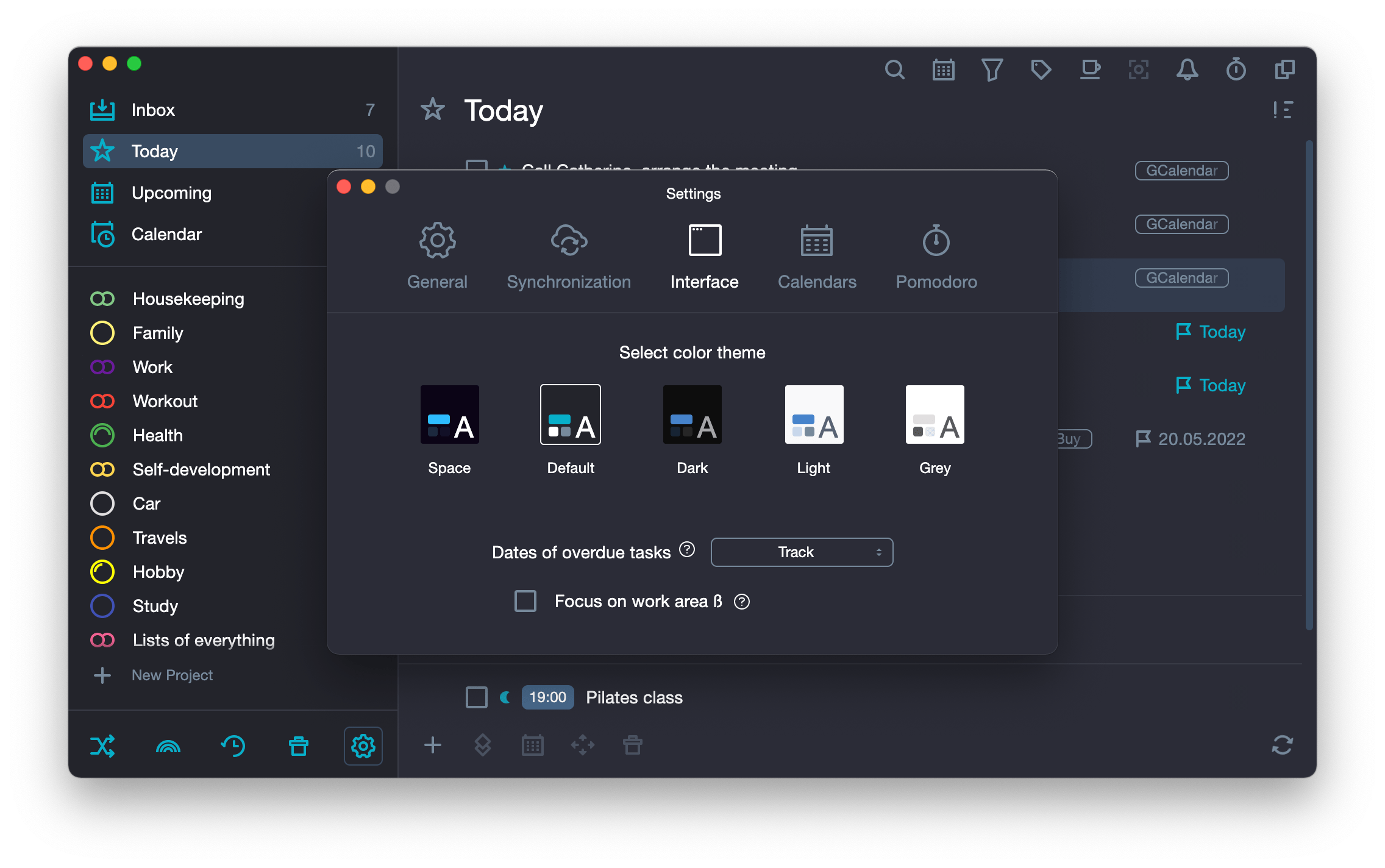Click the stopwatch timer icon in toolbar
Image resolution: width=1385 pixels, height=868 pixels.
pos(1236,70)
